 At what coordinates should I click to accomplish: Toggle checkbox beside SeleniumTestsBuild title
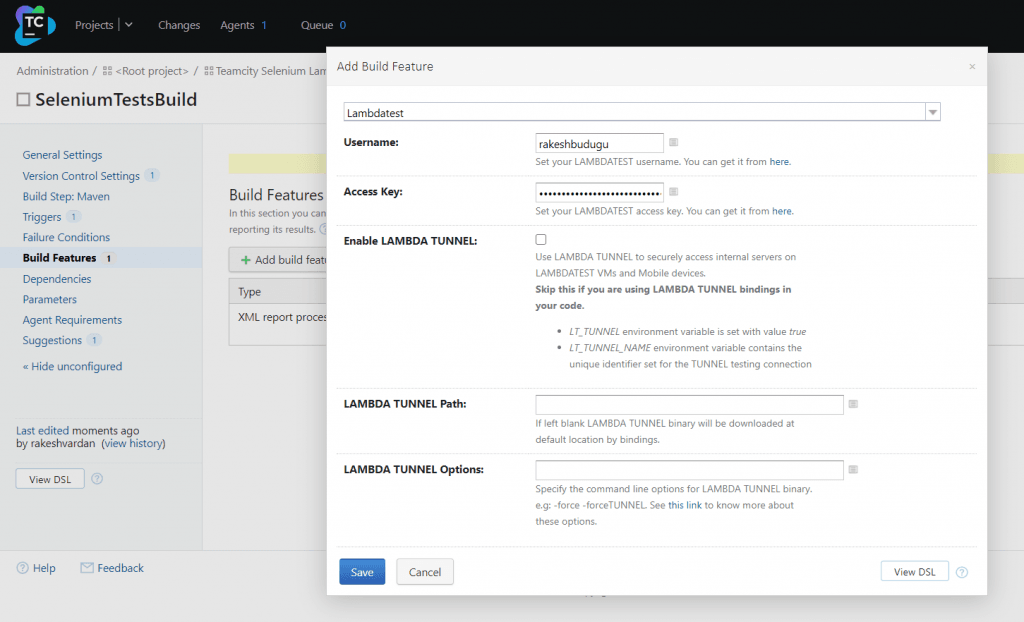tap(23, 100)
